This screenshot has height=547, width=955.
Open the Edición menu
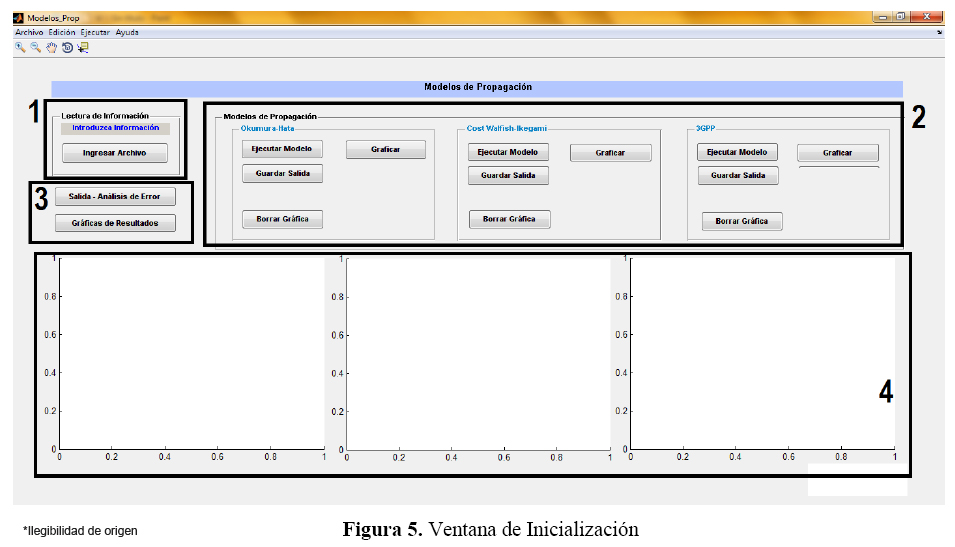click(61, 32)
